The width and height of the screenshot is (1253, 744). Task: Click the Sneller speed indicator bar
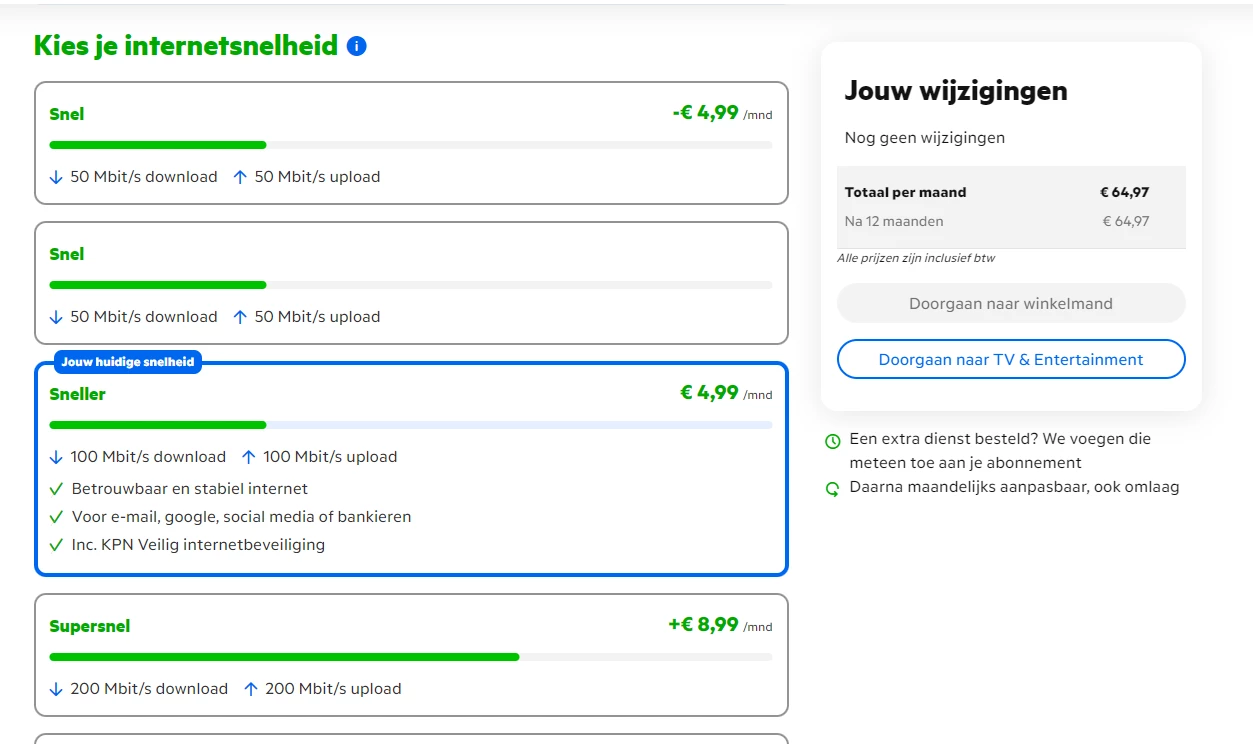411,425
